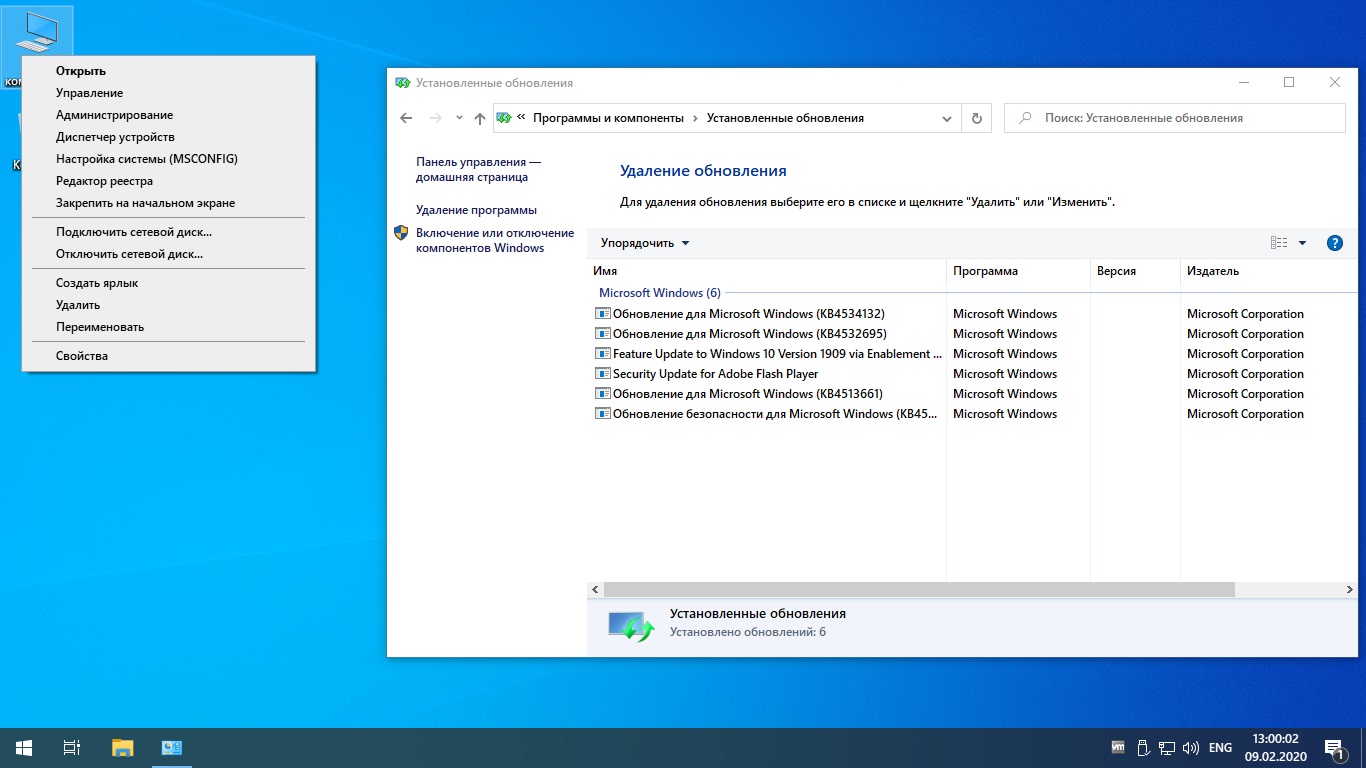Refresh the Installed Updates list
Image resolution: width=1366 pixels, height=768 pixels.
click(x=977, y=118)
